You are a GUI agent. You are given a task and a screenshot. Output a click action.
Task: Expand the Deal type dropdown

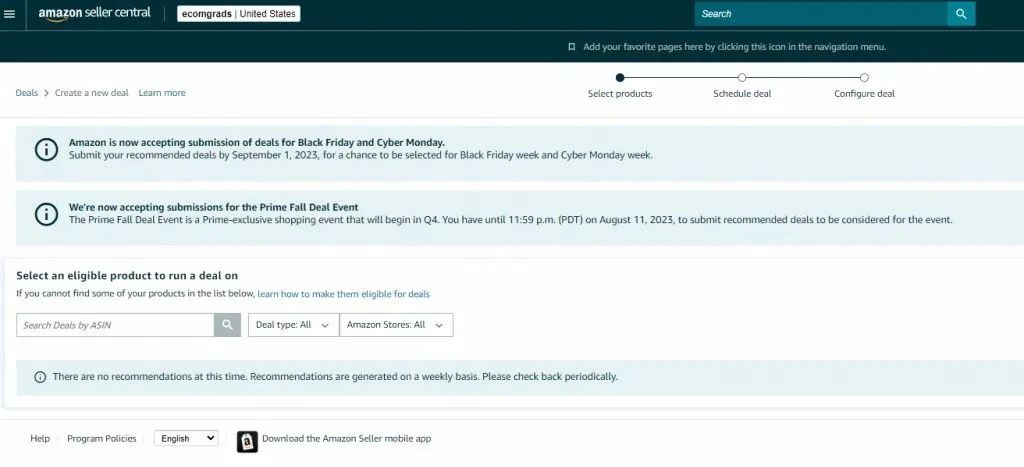click(x=293, y=325)
